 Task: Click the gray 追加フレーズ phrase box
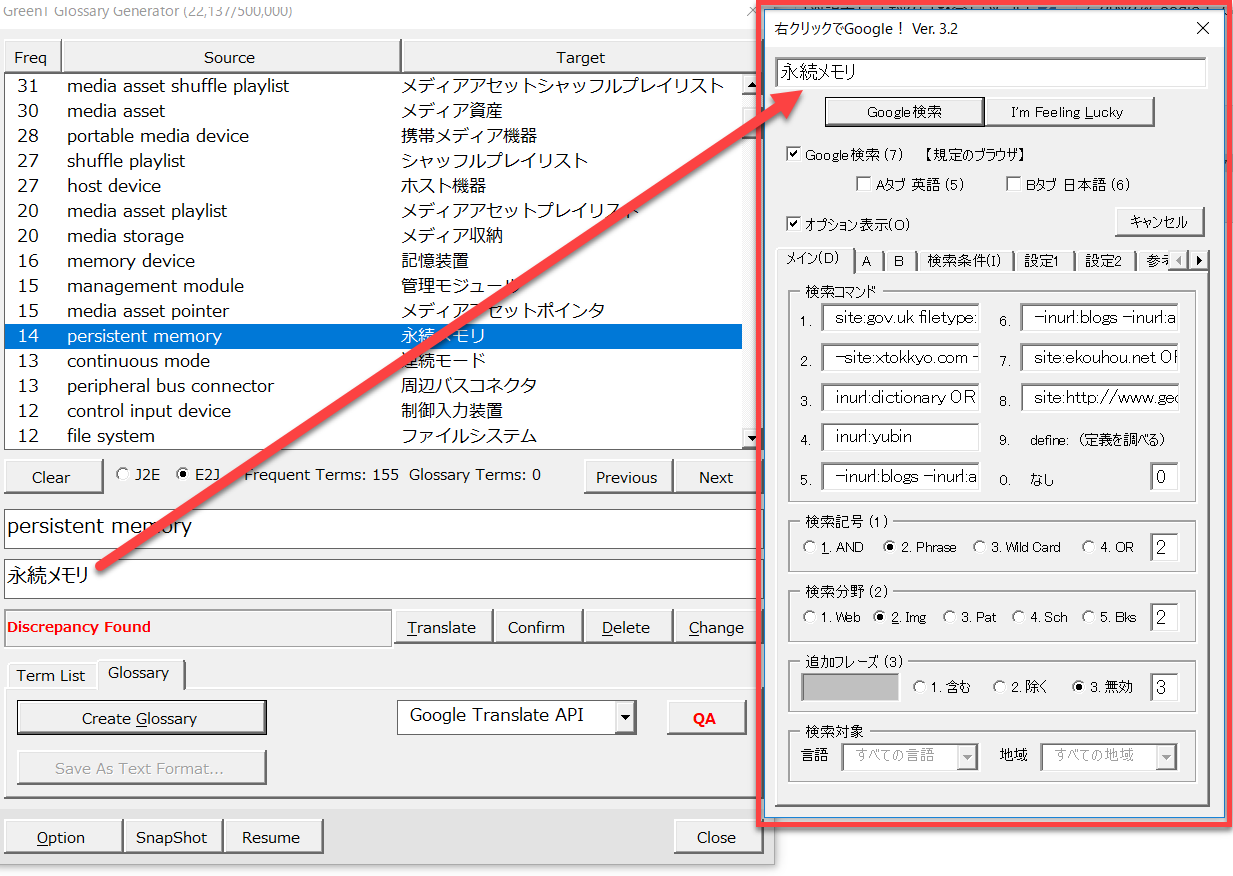pos(850,687)
